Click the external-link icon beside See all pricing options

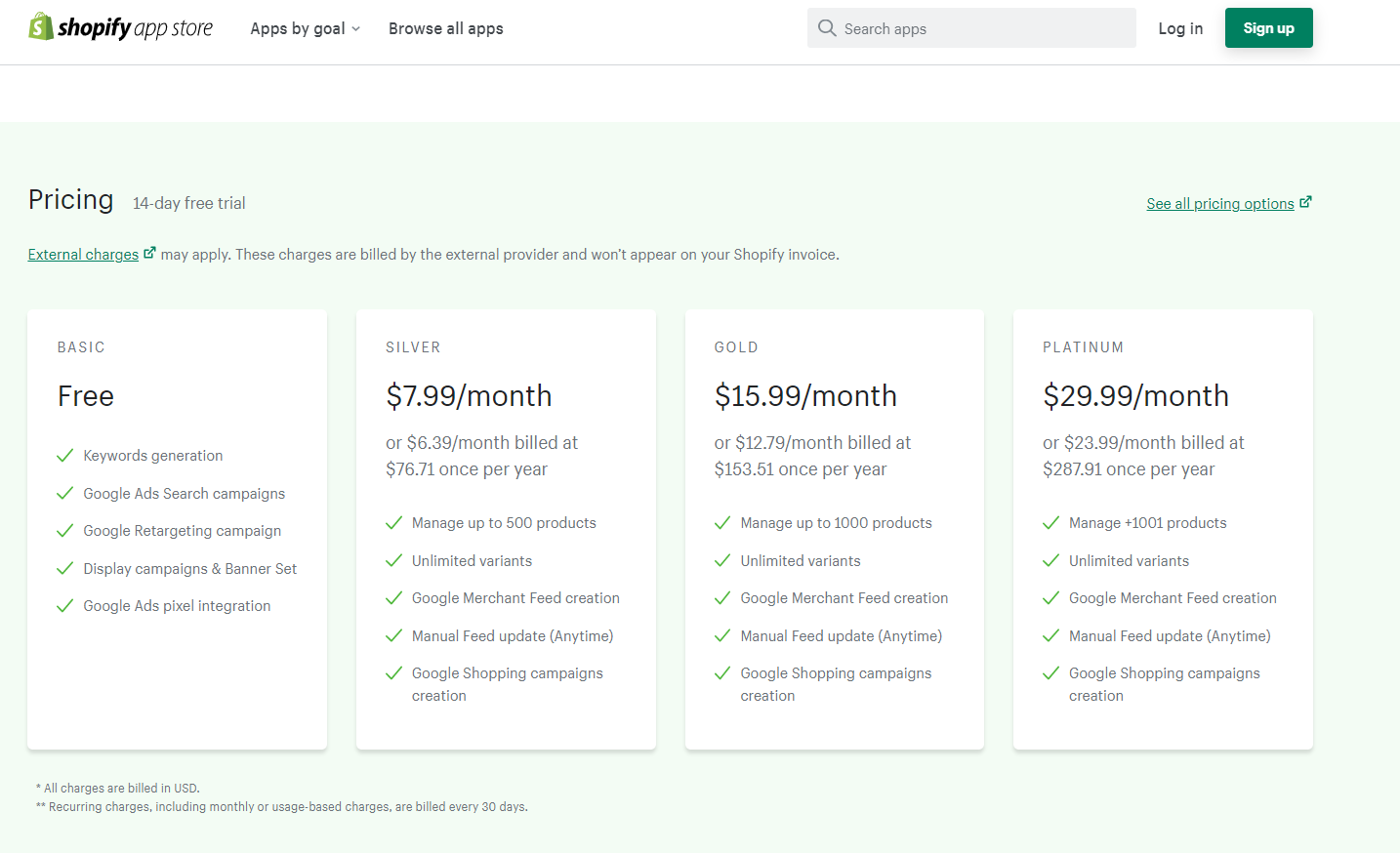(1306, 202)
